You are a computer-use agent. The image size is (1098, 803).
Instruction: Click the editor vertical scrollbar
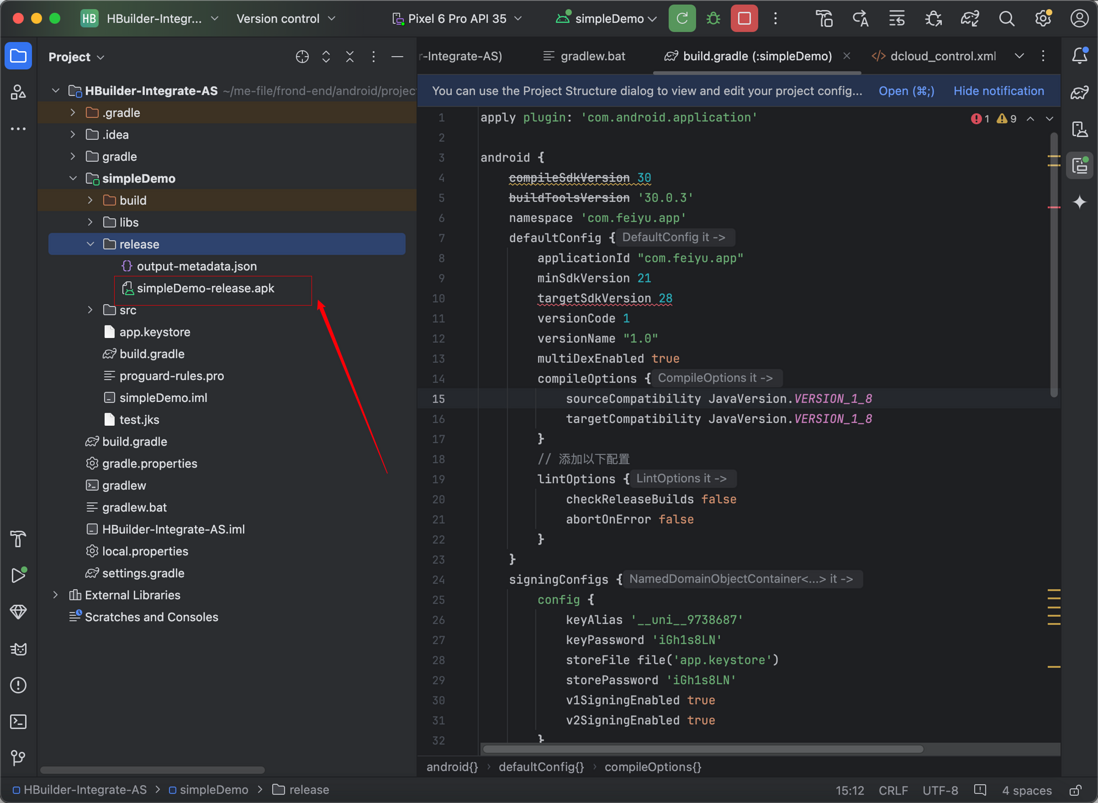1054,266
